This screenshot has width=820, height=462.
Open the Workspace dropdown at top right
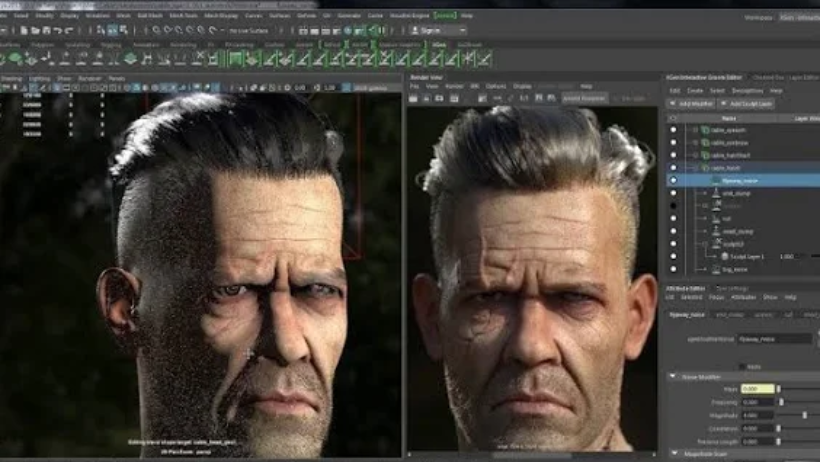799,17
